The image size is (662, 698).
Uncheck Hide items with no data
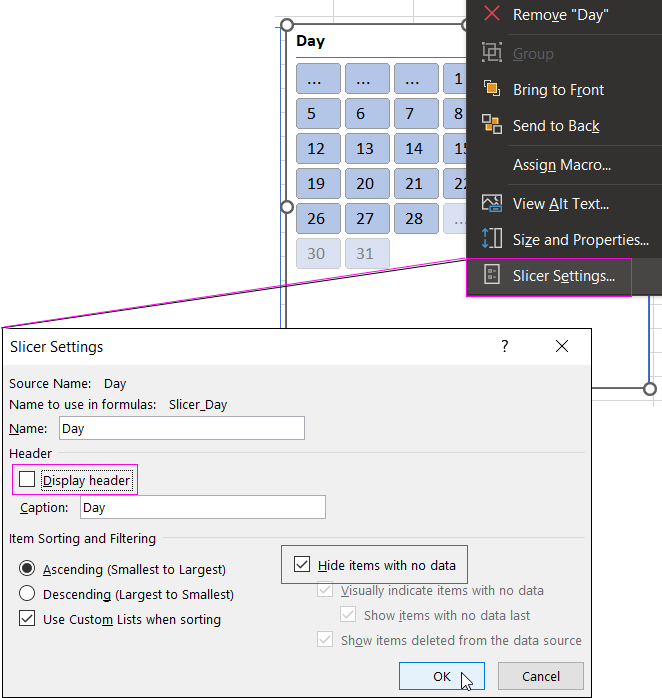point(302,565)
